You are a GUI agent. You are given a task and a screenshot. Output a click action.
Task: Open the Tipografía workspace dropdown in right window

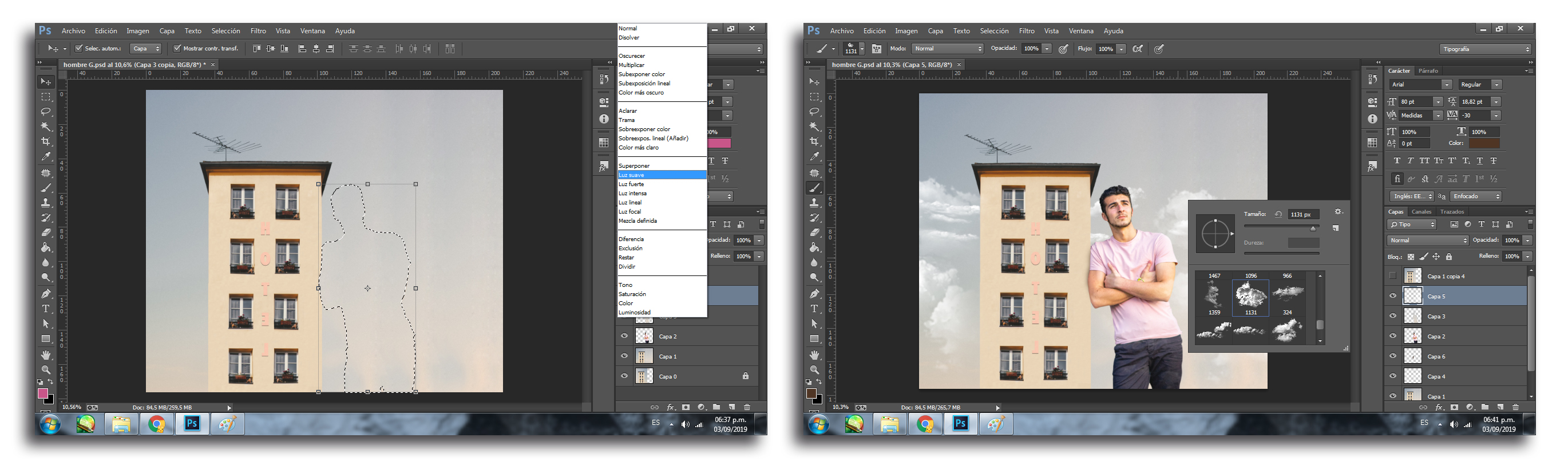(1485, 49)
